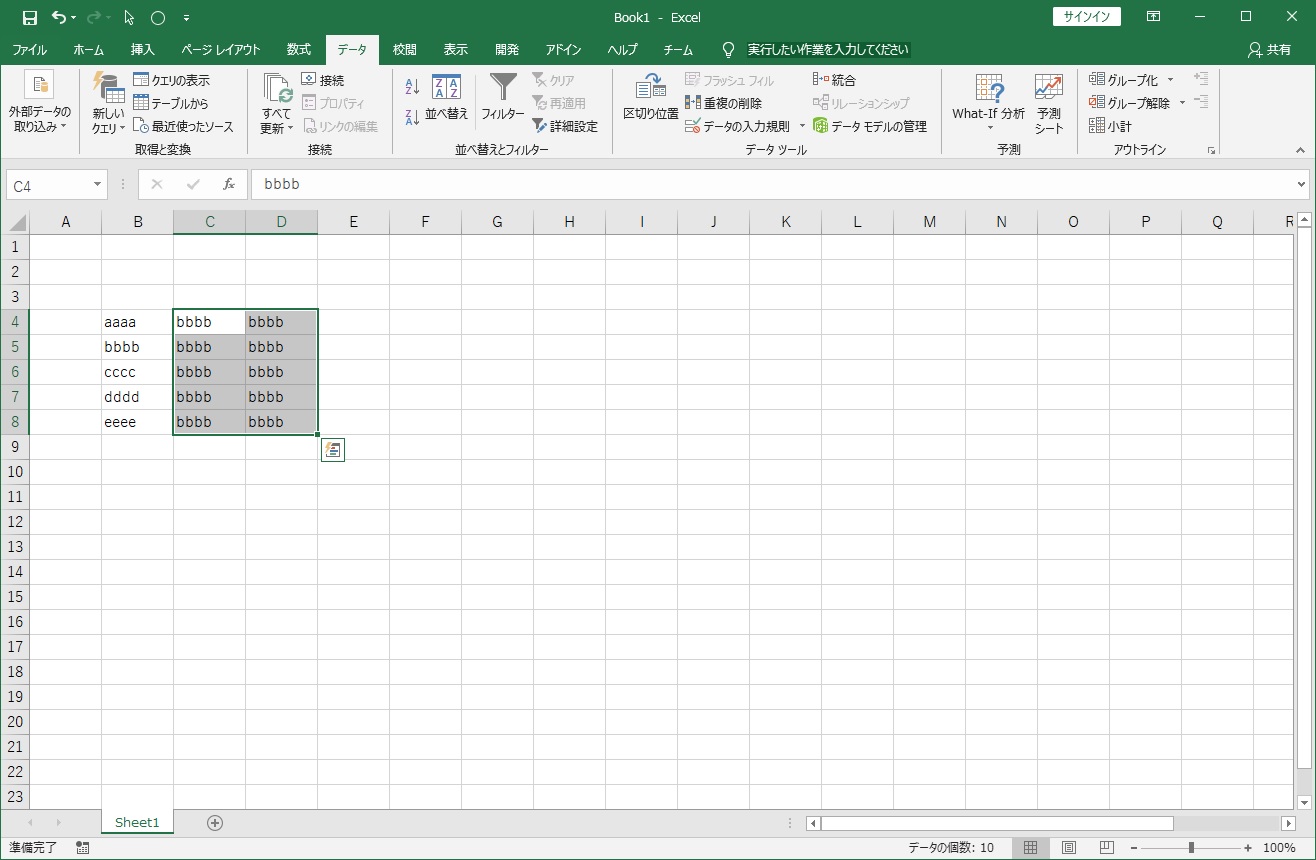
Task: Open Advanced filter settings (詳細設定)
Action: click(565, 126)
